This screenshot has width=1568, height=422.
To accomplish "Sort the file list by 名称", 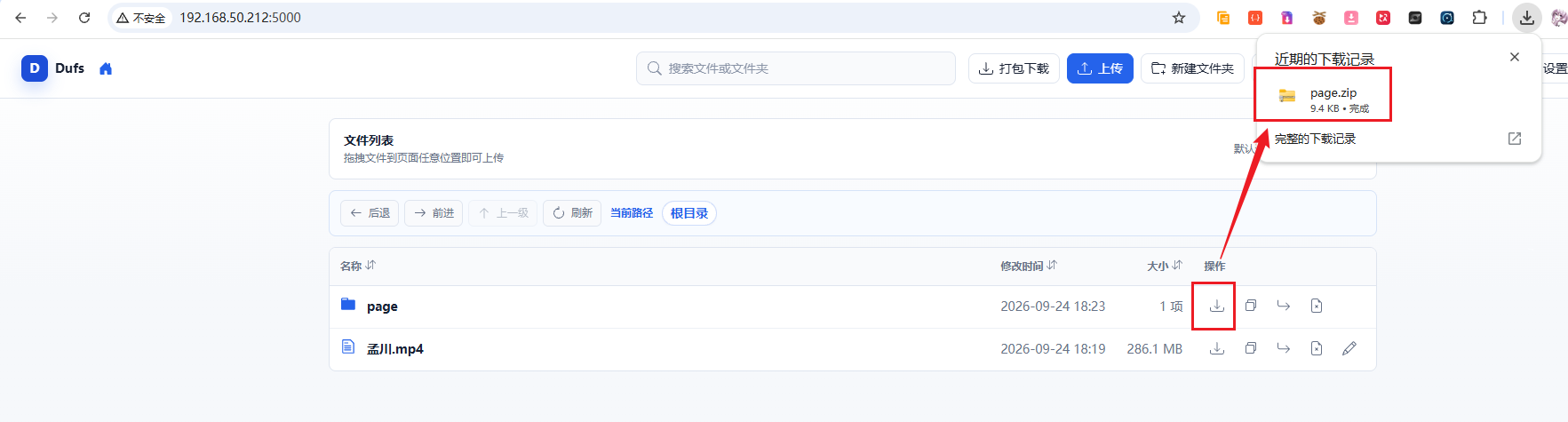I will tap(358, 266).
